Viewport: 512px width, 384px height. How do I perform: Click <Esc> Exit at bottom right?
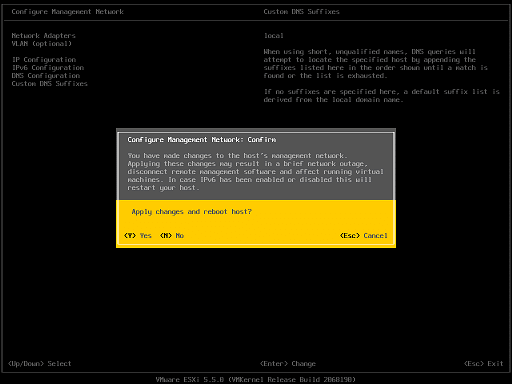point(484,364)
